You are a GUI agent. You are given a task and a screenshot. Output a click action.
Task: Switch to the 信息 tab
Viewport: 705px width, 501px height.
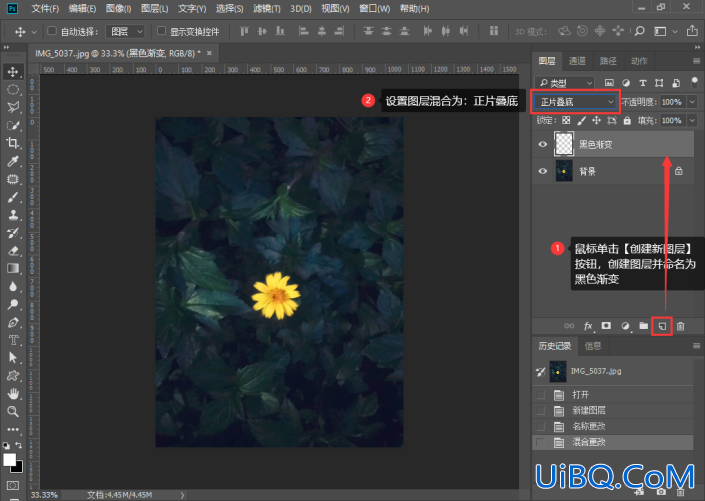click(593, 346)
